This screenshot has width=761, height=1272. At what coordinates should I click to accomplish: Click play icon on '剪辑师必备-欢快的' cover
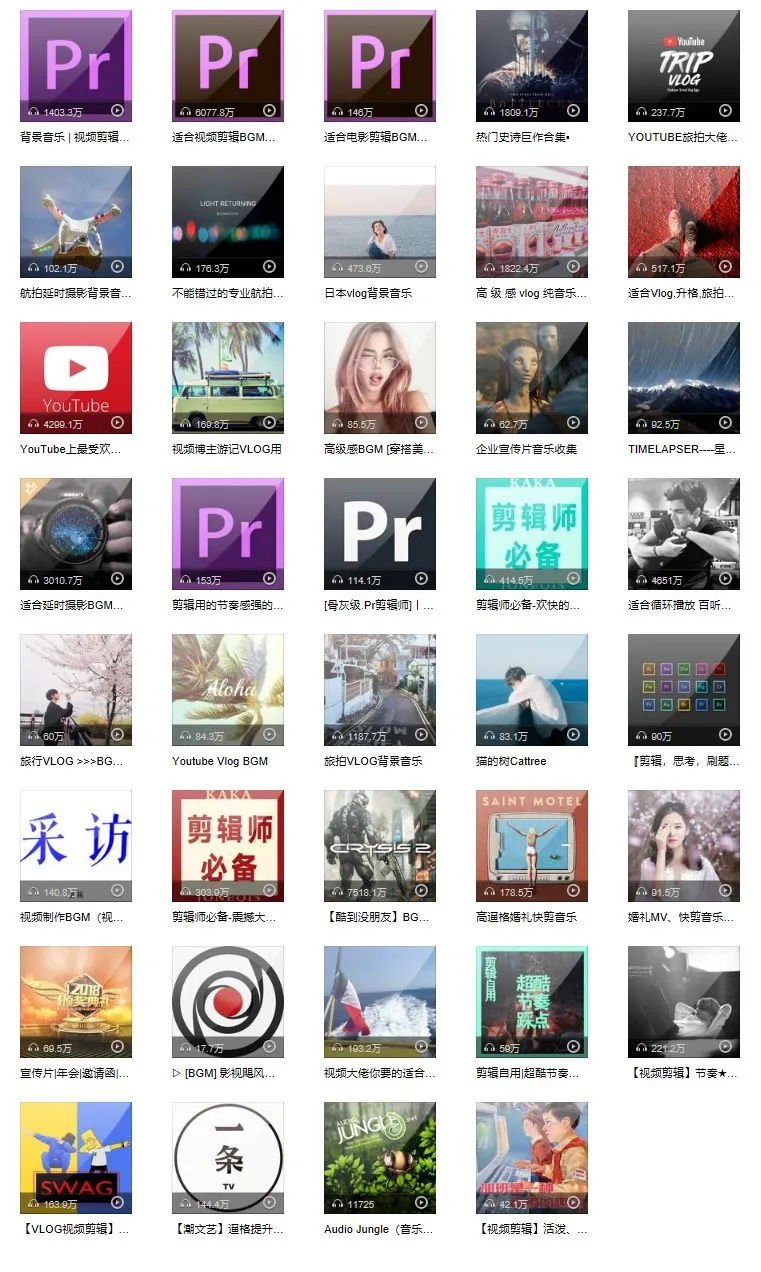click(574, 579)
